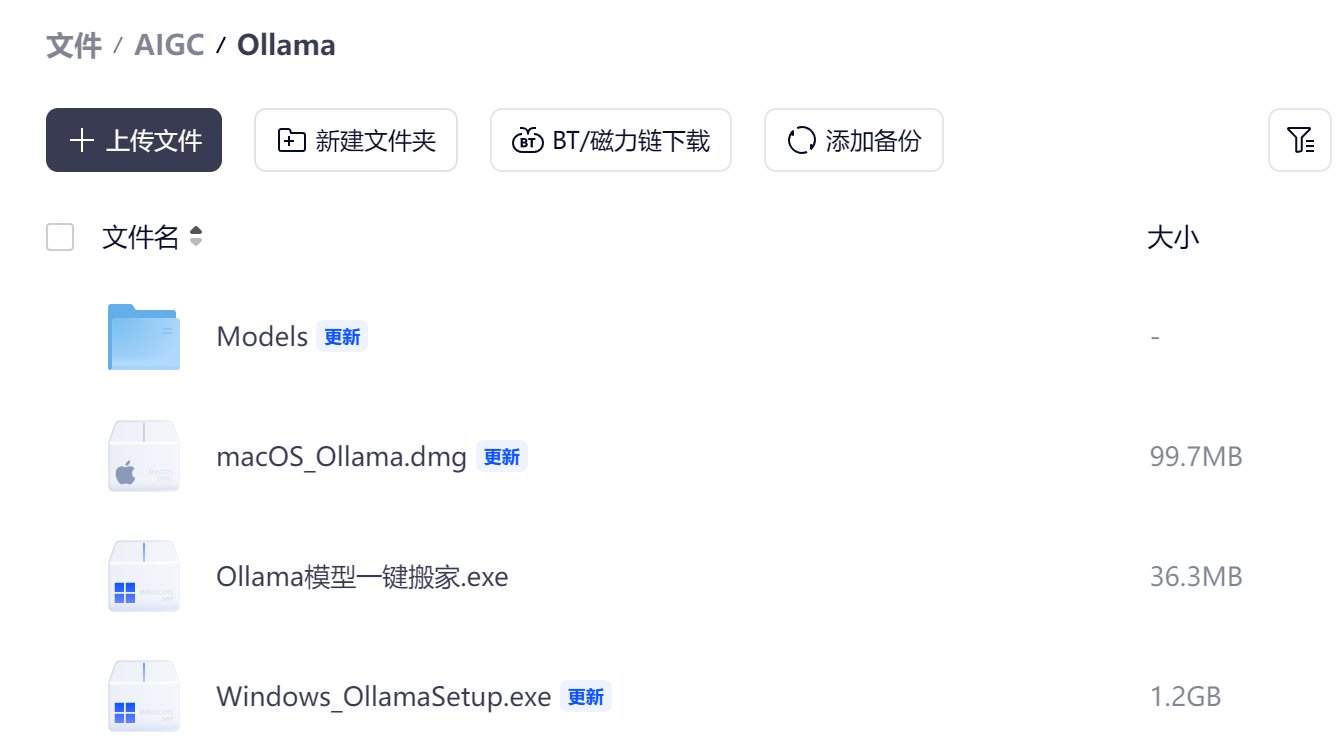
Task: Click the BT/磁力链下载 button
Action: (x=611, y=140)
